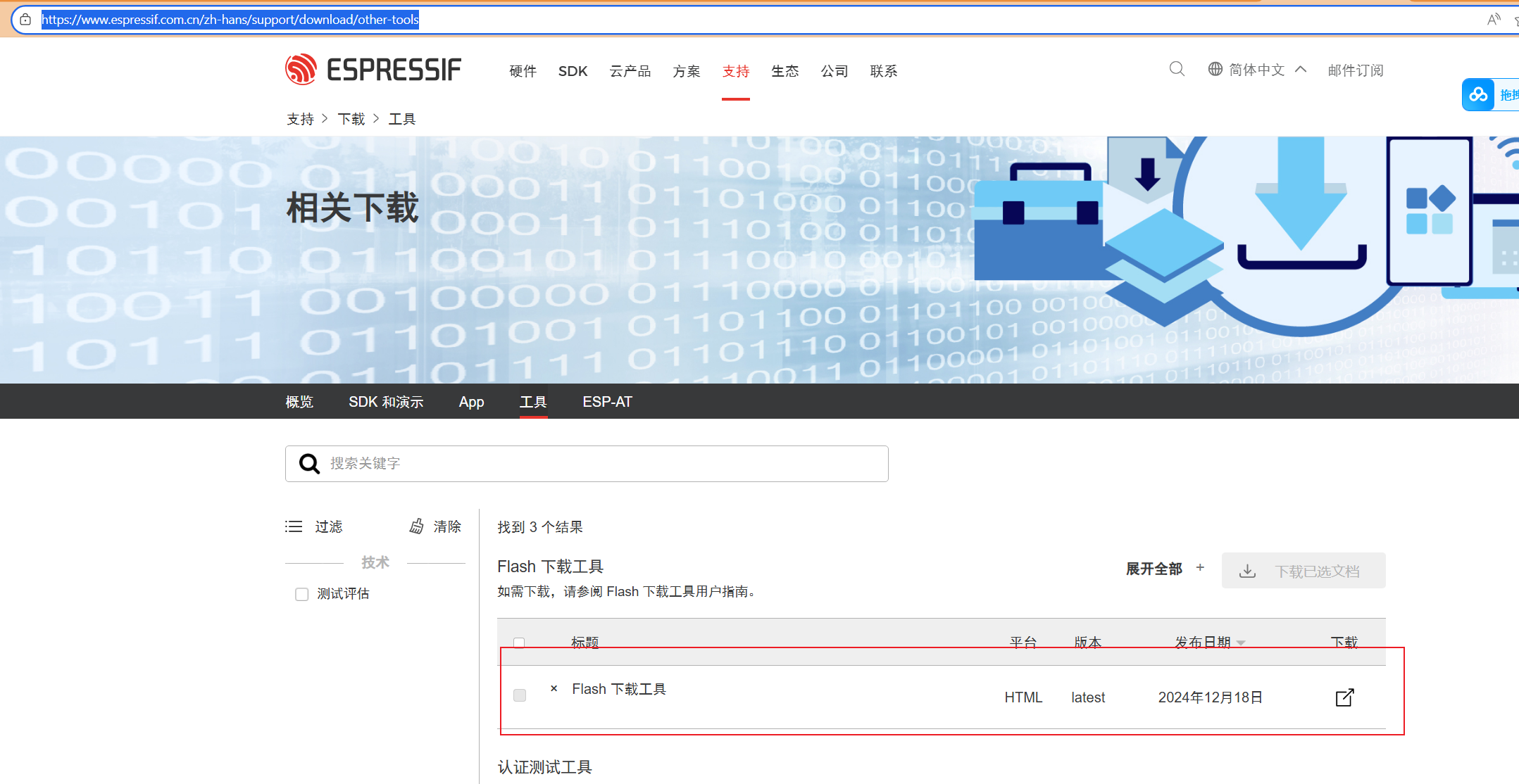Click the filter list icon

point(294,526)
